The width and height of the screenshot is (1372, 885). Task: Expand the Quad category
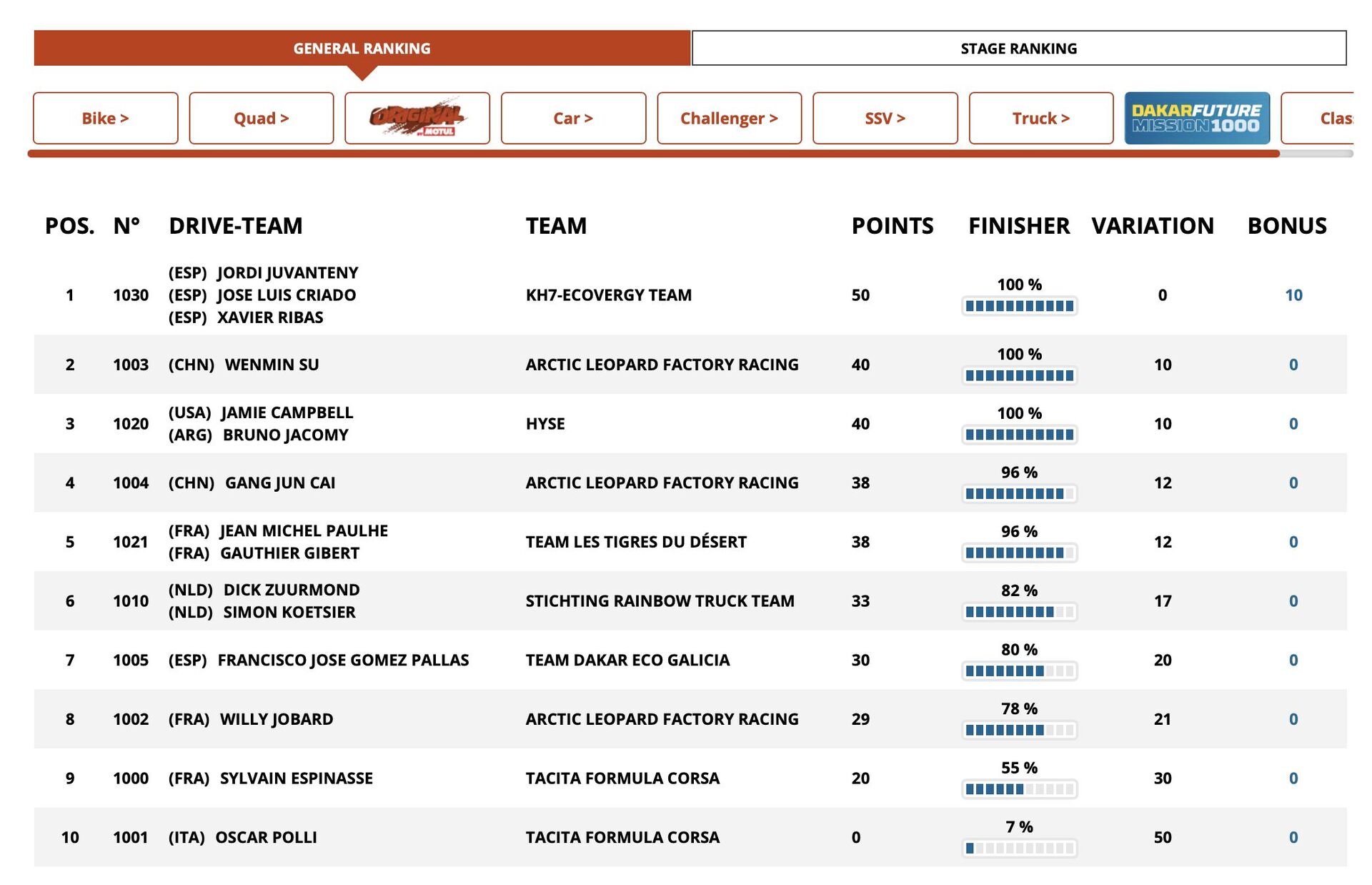261,118
